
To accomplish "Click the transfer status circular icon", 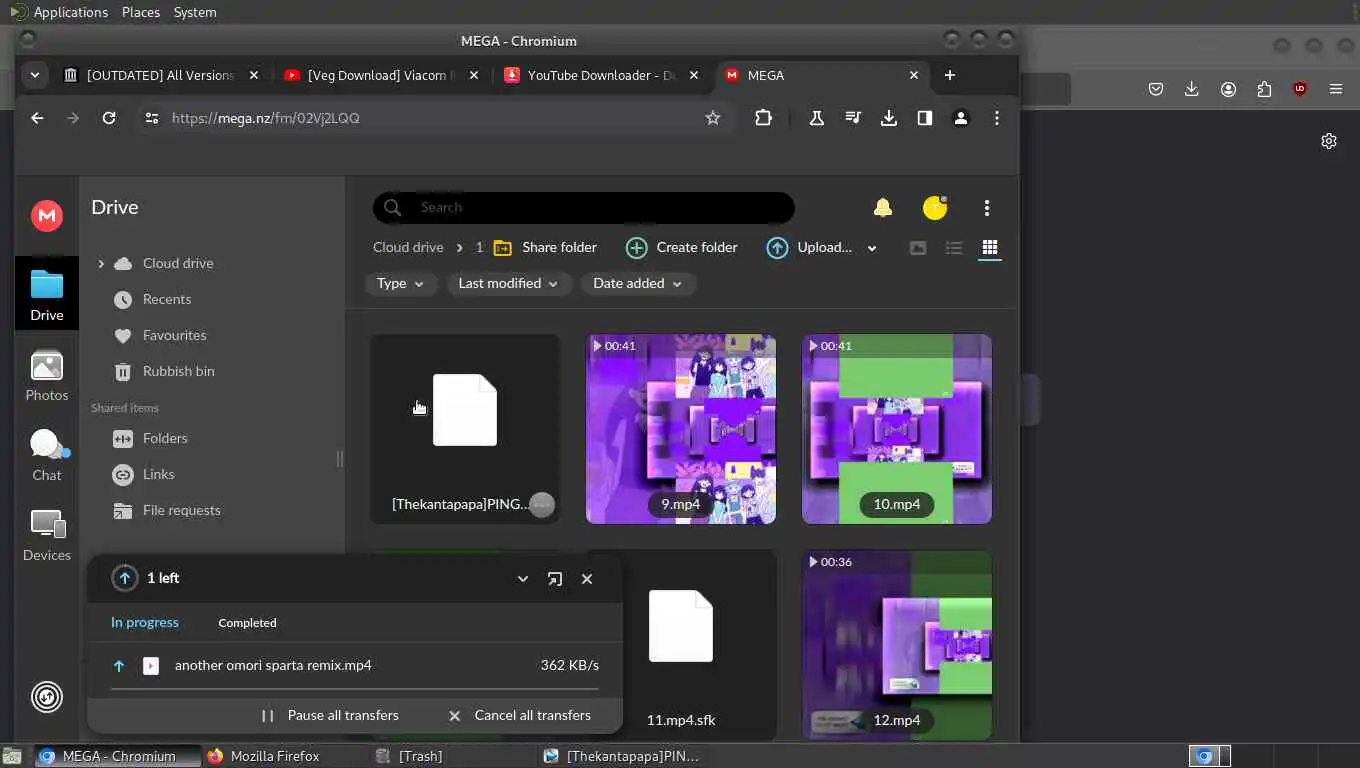I will [x=47, y=697].
